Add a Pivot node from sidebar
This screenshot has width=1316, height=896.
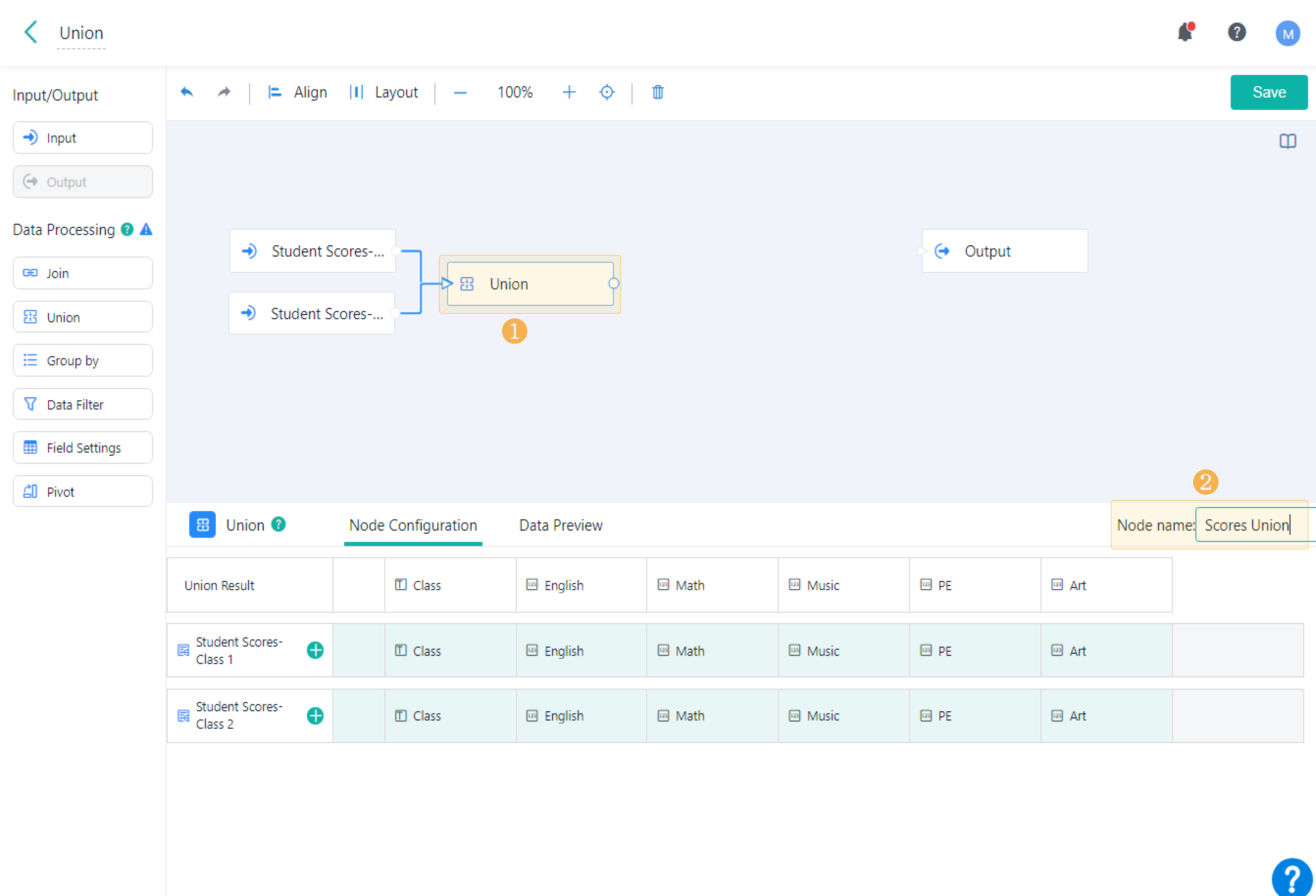(x=83, y=491)
